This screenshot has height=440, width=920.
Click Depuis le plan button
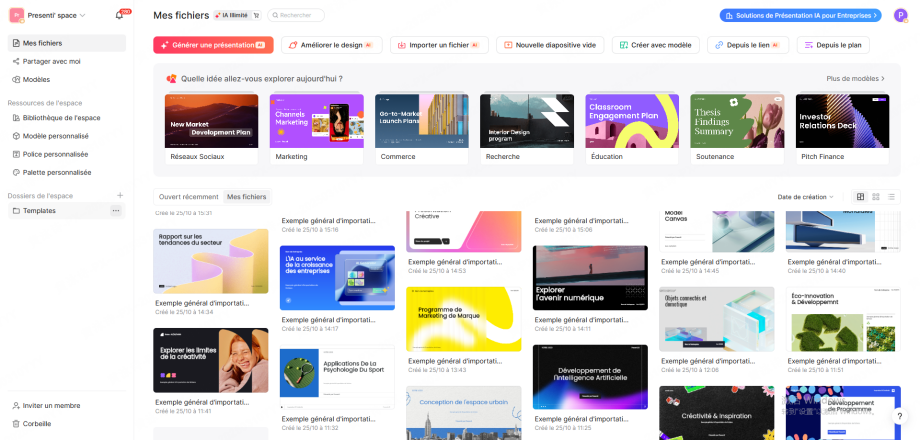[832, 45]
